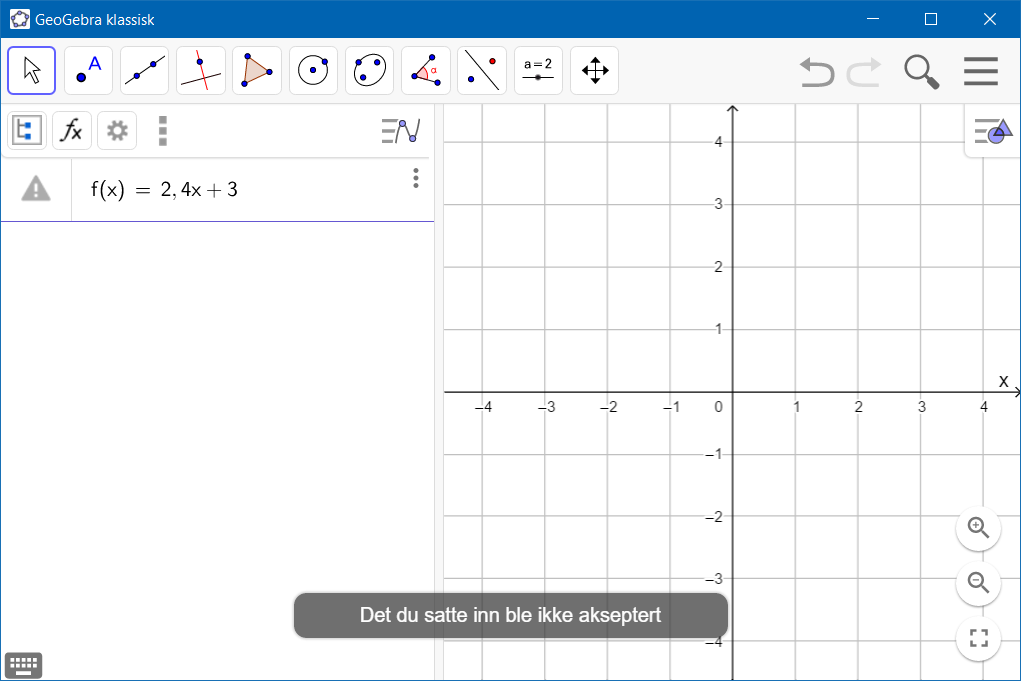Select the Circle with Center tool
The width and height of the screenshot is (1021, 681).
point(312,70)
